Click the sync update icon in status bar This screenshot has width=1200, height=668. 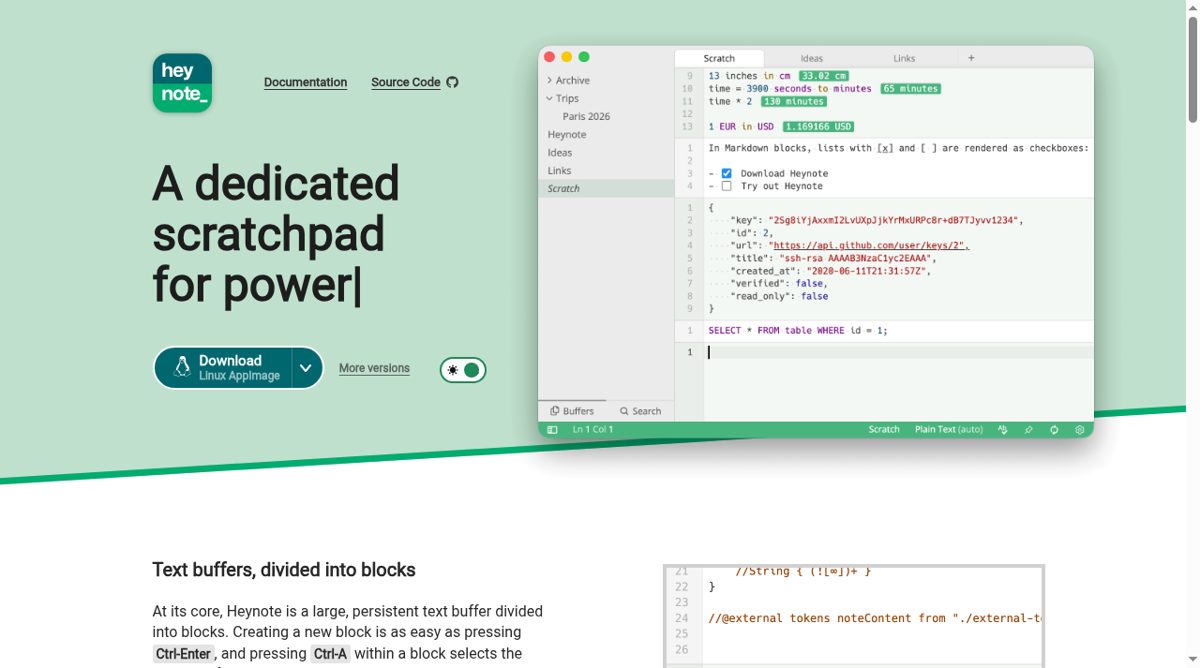[x=1054, y=429]
